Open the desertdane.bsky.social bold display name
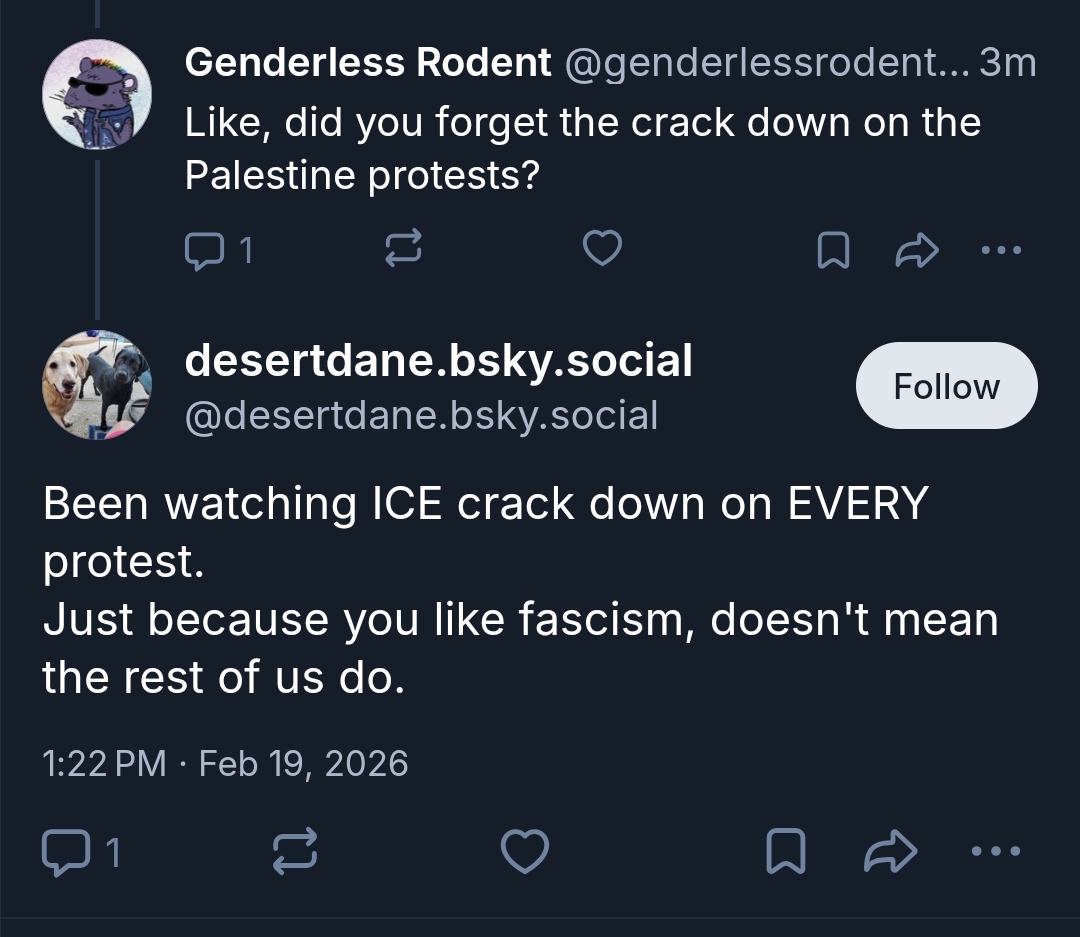The image size is (1080, 937). tap(438, 361)
